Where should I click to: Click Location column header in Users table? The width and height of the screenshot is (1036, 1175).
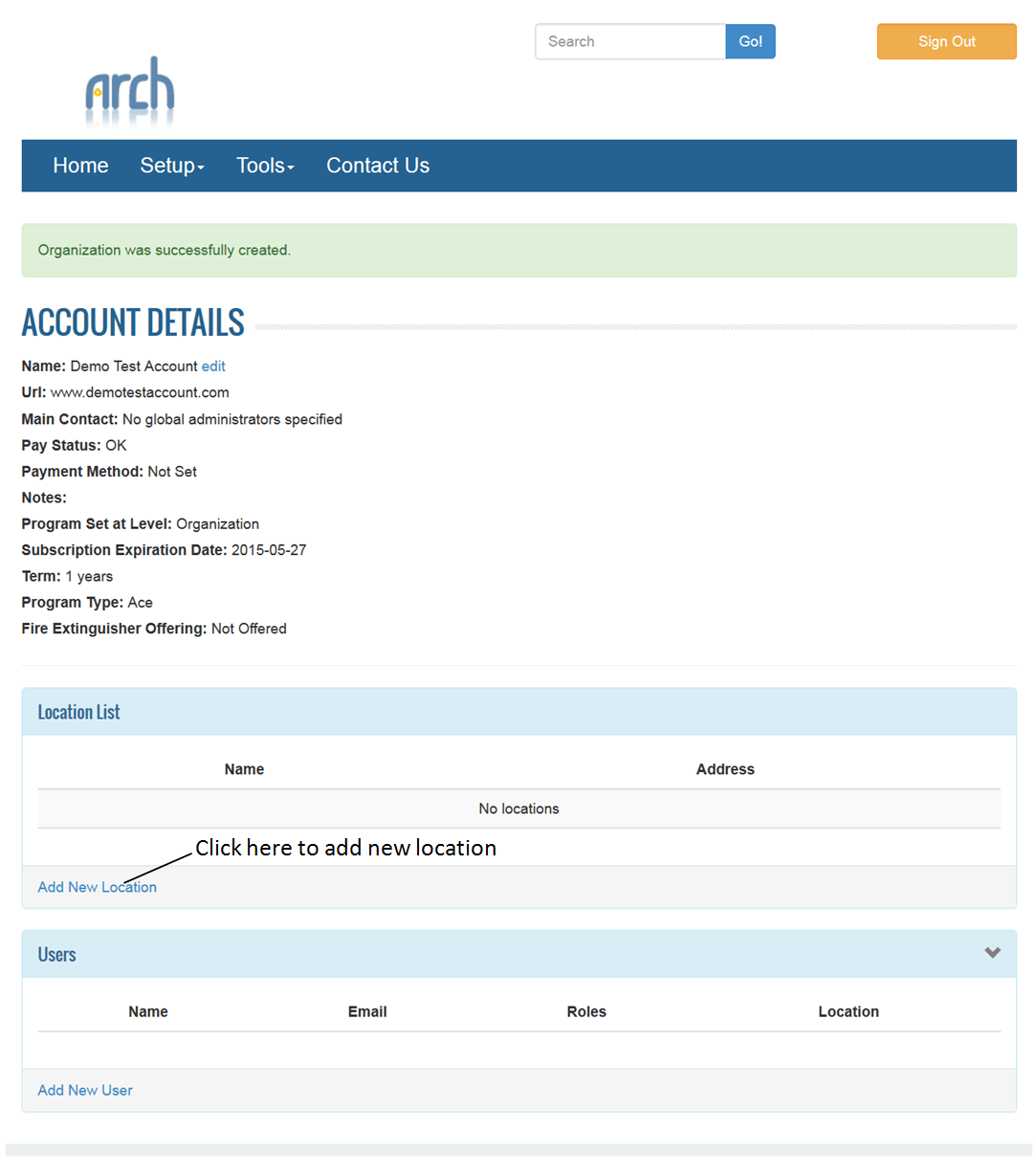point(849,1011)
